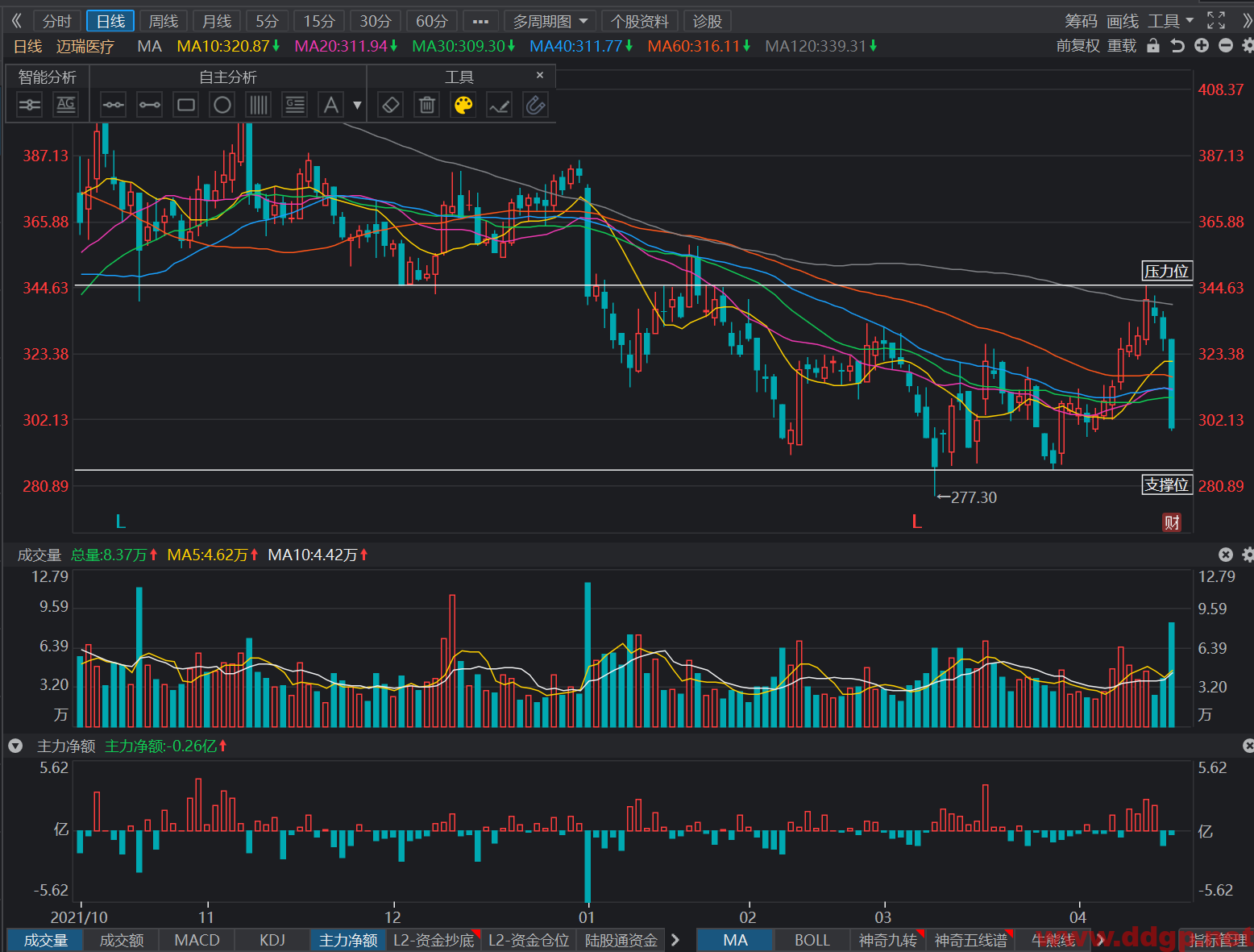Open the yellow color palette
Viewport: 1254px width, 952px height.
coord(463,105)
